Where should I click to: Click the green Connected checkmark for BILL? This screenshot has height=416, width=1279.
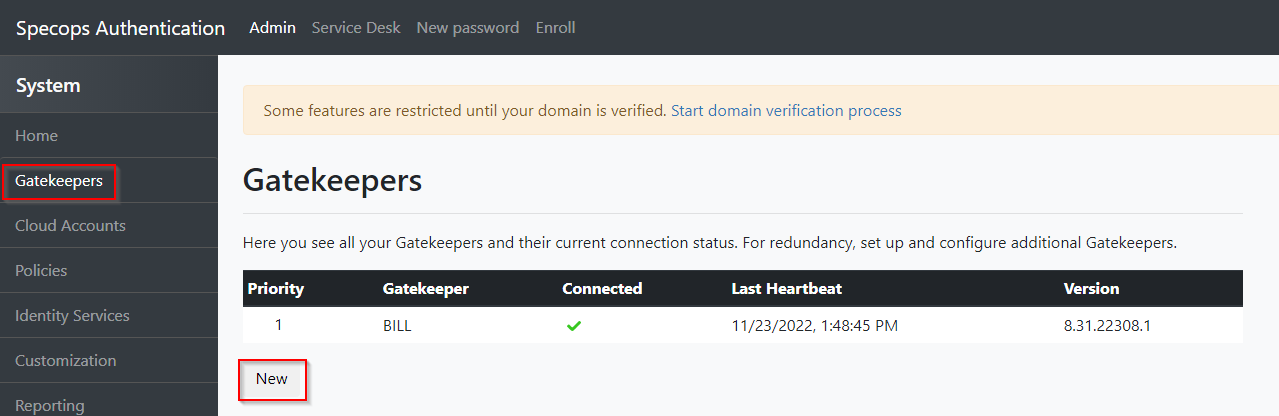click(574, 325)
